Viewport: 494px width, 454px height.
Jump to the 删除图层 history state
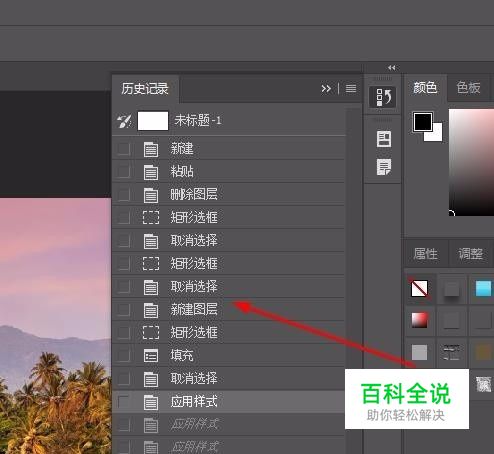229,195
